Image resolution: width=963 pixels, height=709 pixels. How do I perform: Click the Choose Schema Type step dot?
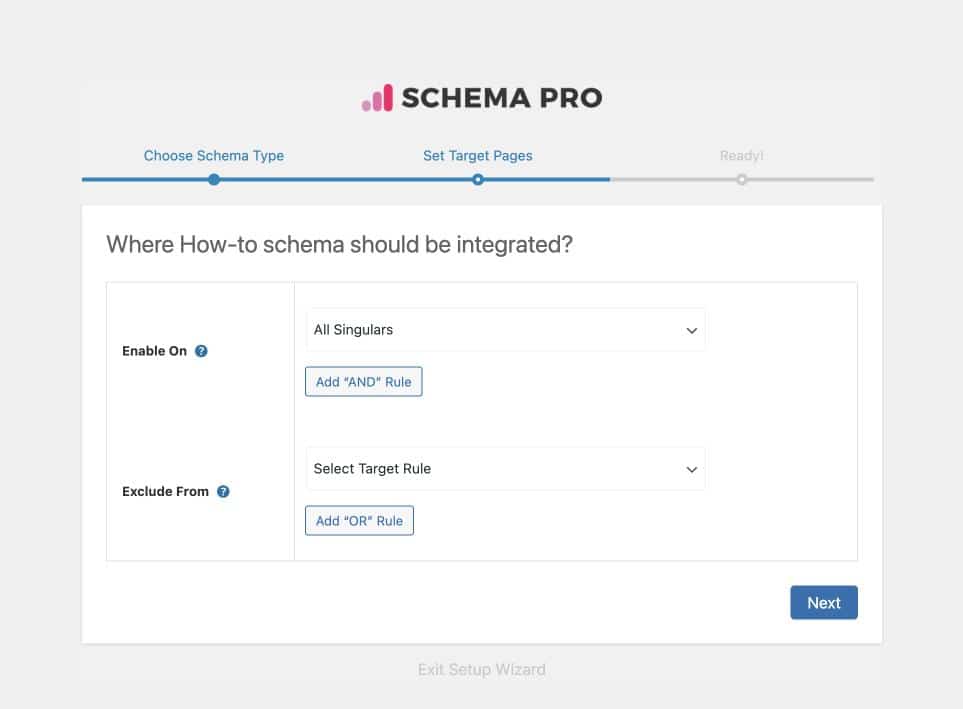[x=214, y=180]
